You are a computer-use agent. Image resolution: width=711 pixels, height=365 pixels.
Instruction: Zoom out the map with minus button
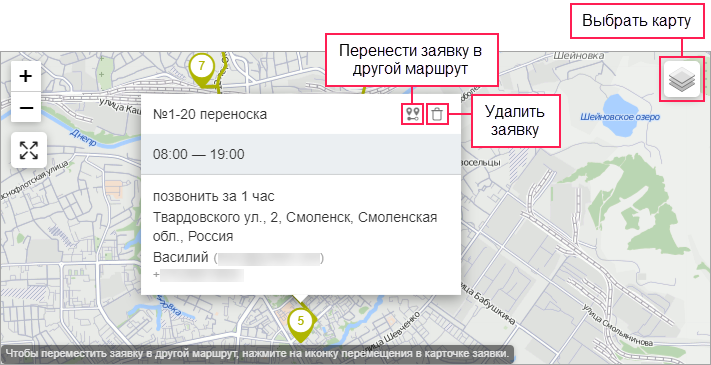point(26,107)
